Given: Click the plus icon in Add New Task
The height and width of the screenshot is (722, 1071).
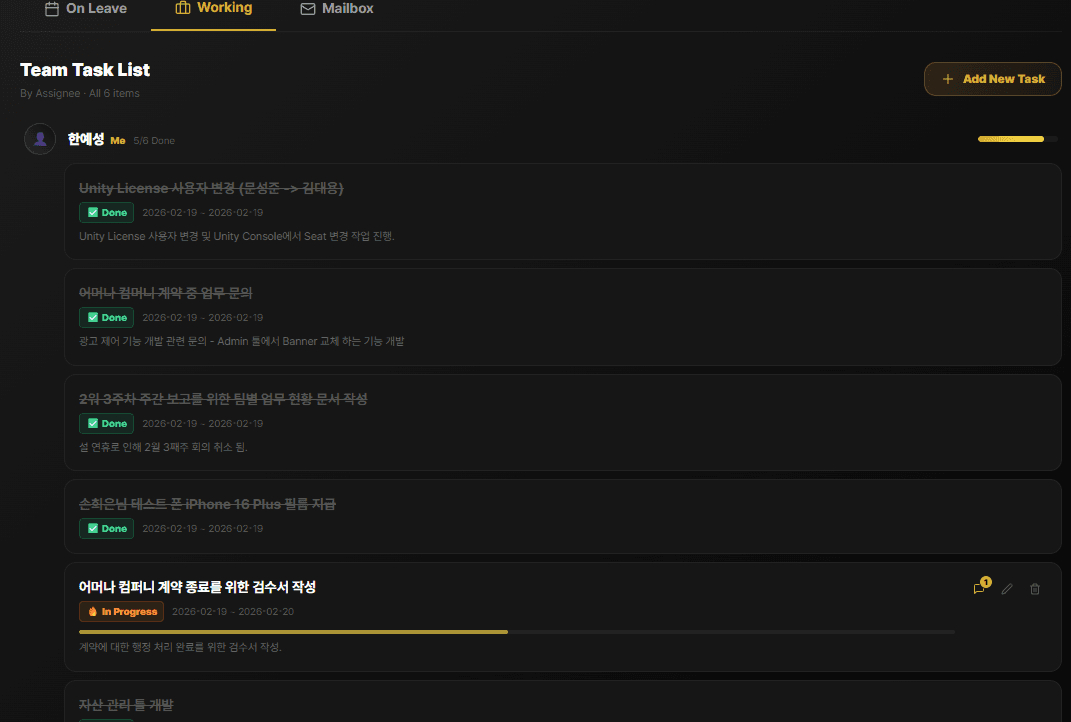Looking at the screenshot, I should click(948, 78).
